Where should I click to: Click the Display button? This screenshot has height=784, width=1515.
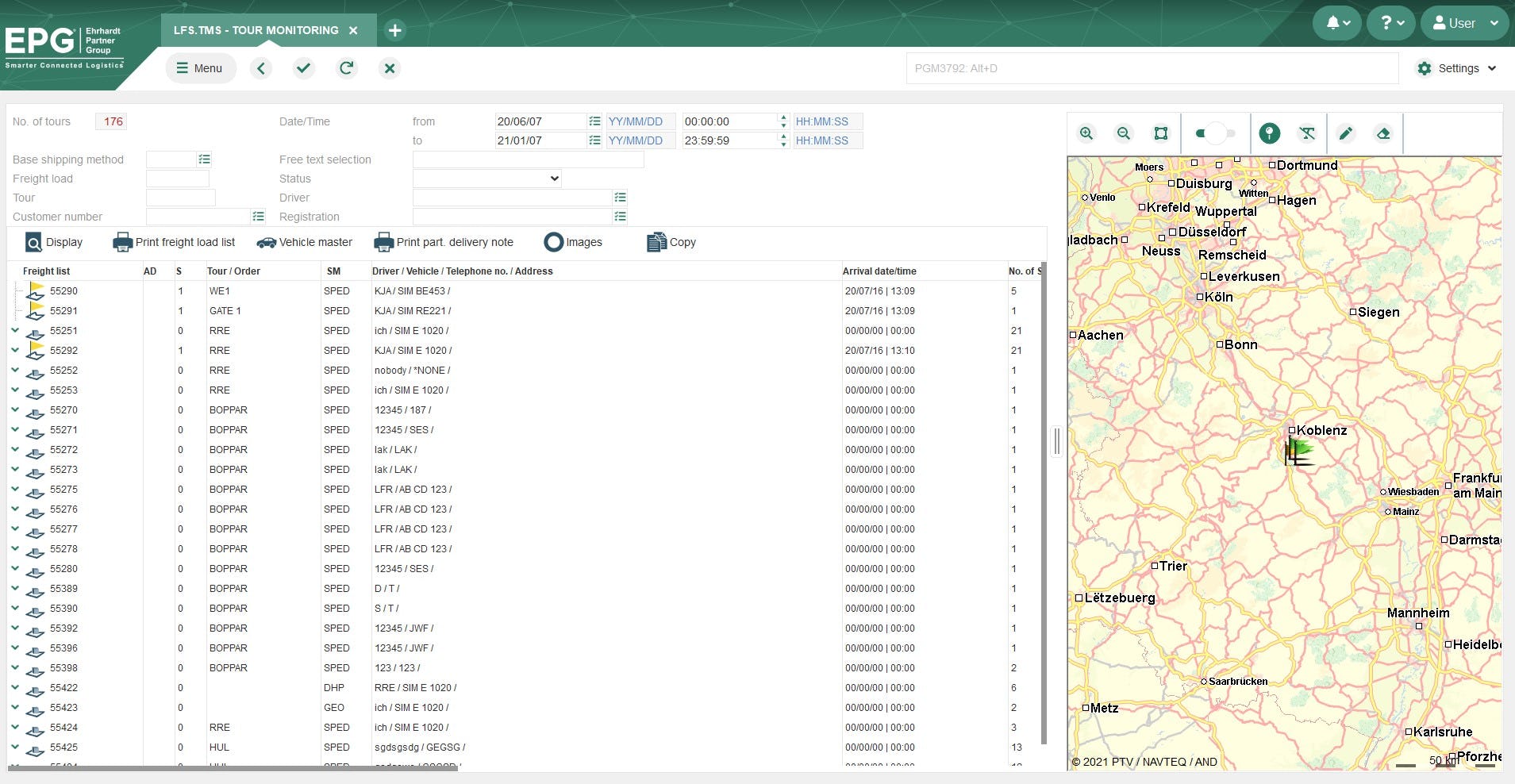[x=53, y=242]
